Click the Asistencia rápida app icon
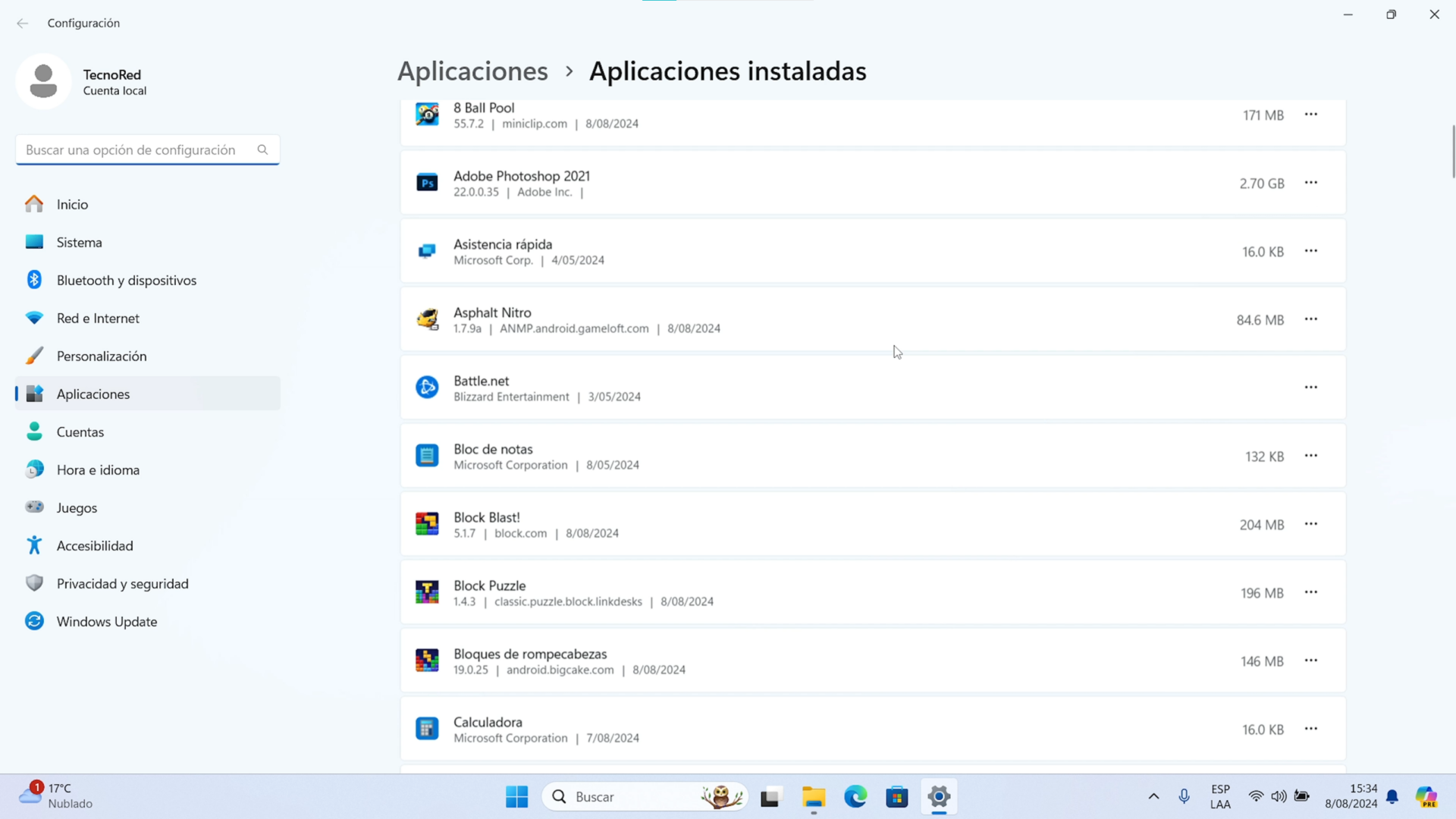 [x=427, y=251]
